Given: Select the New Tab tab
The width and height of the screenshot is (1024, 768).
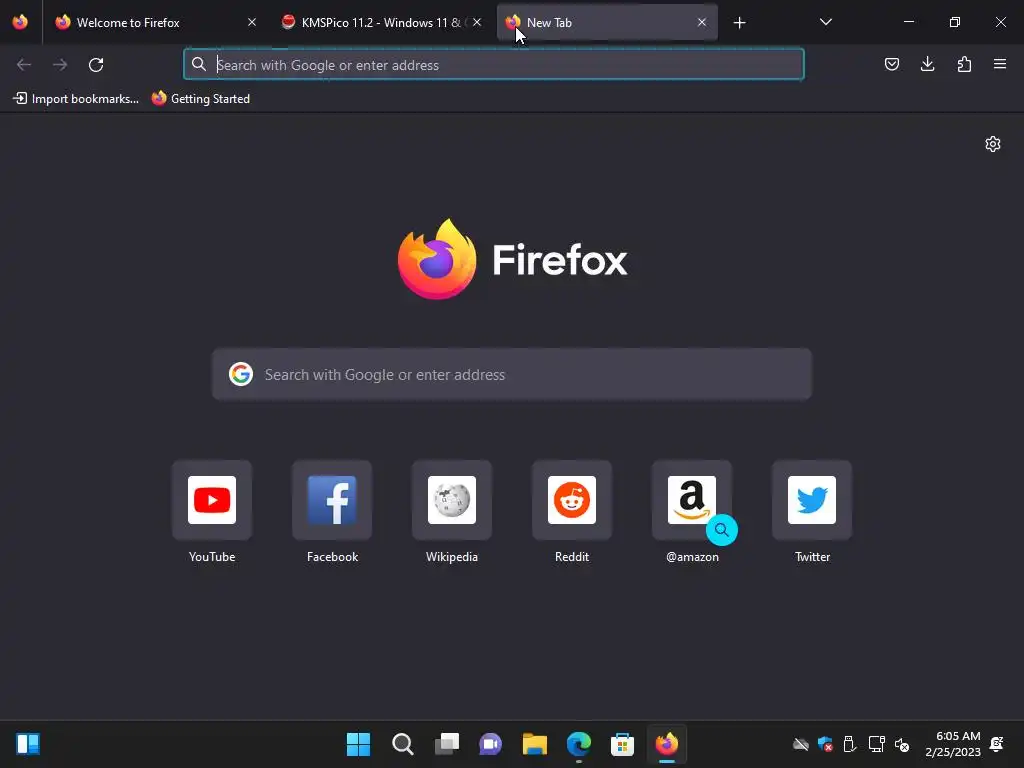Looking at the screenshot, I should click(607, 22).
